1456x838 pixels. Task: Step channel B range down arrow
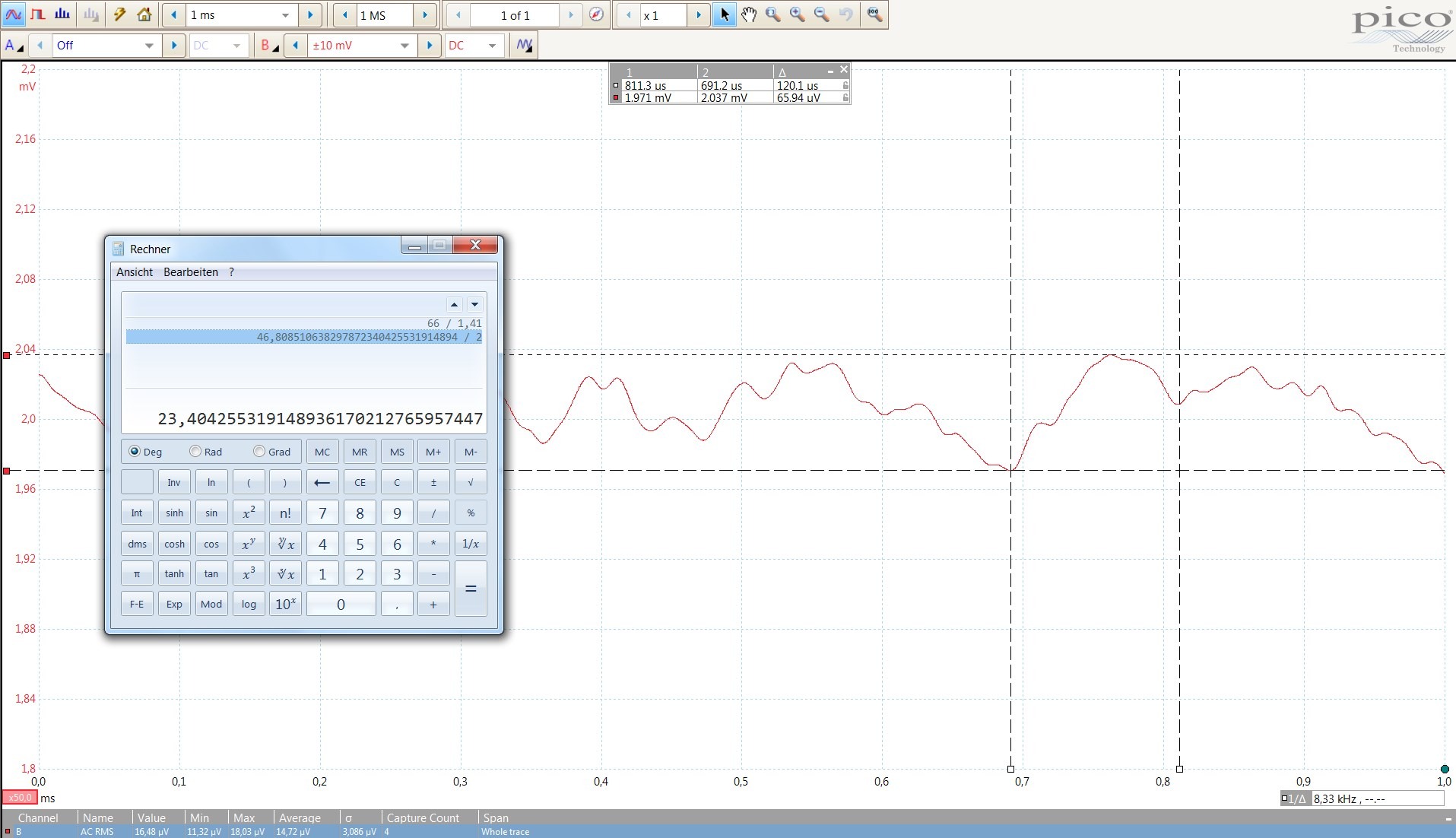(x=296, y=46)
